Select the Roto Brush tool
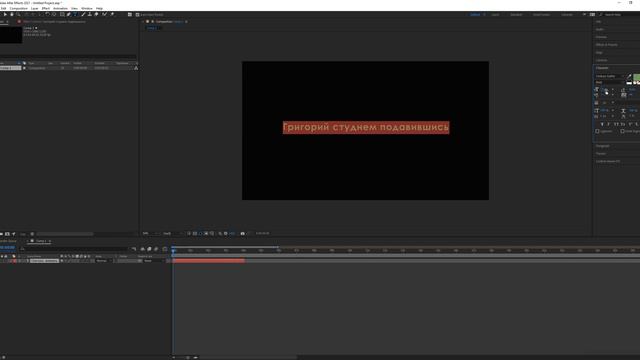This screenshot has height=360, width=640. 104,14
